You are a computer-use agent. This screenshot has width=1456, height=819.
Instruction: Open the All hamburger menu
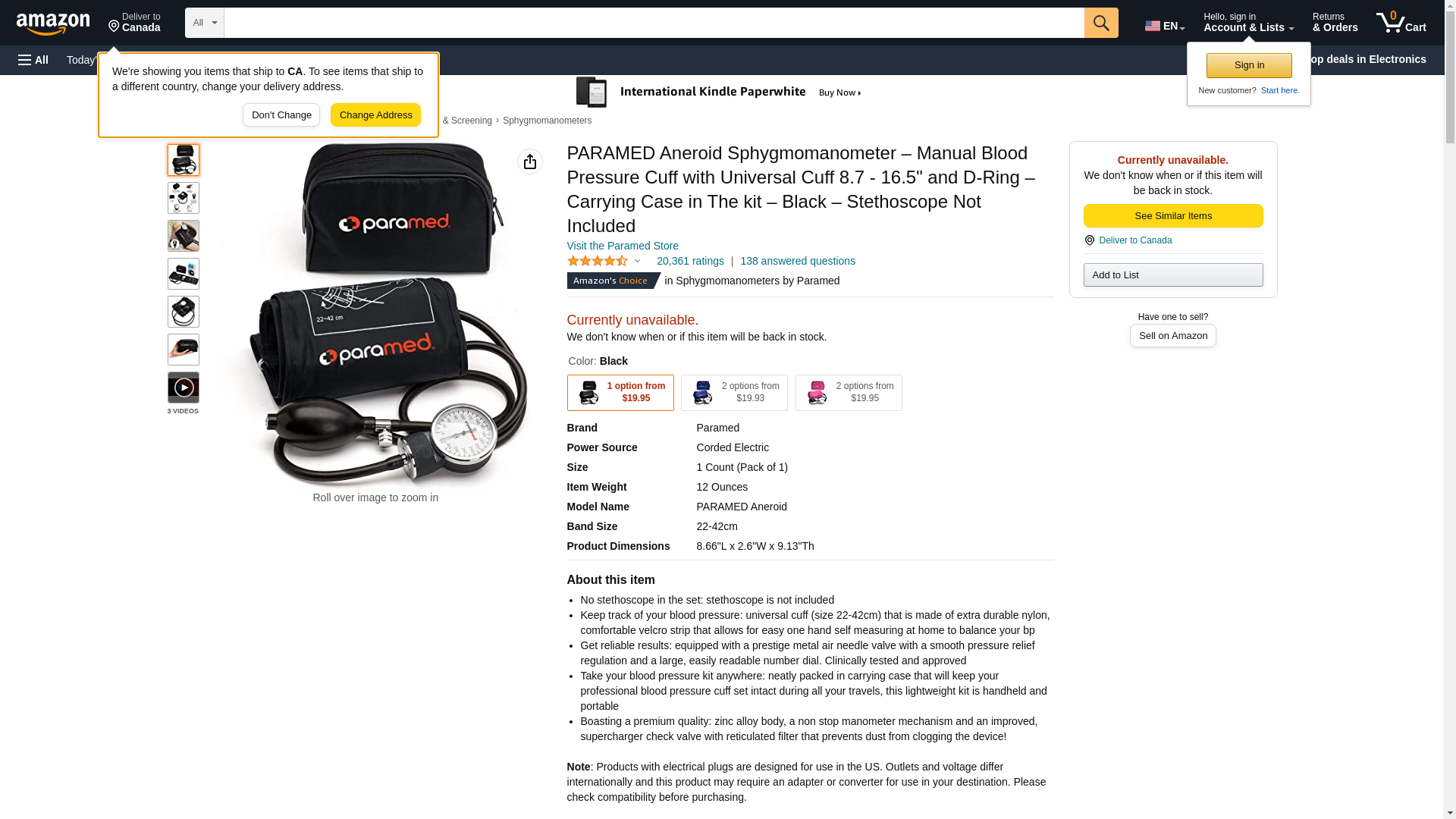33,60
